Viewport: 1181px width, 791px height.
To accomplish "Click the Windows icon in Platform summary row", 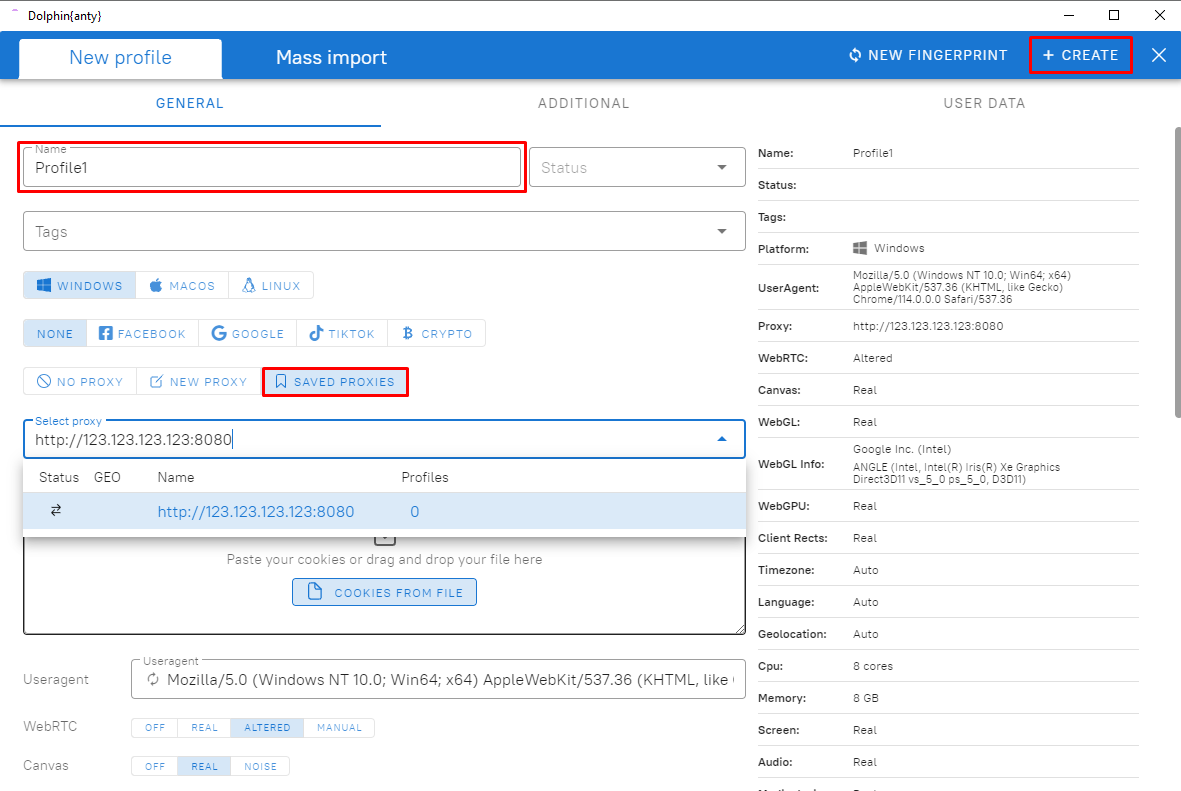I will 859,248.
